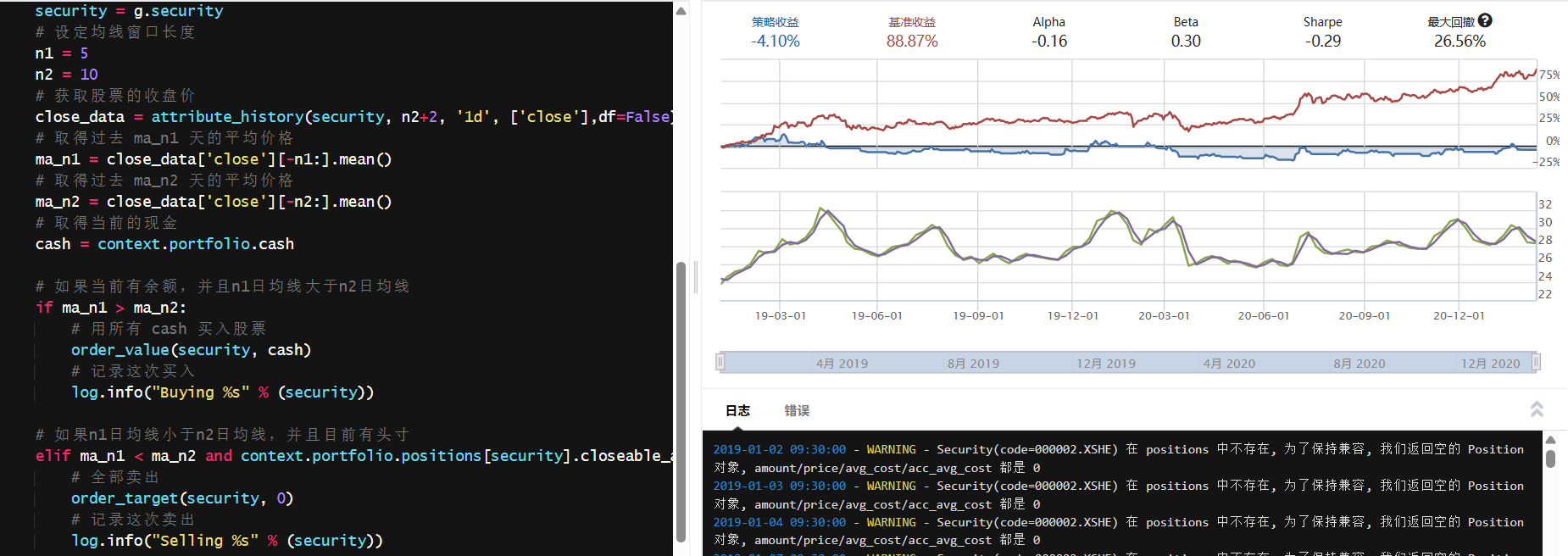Switch to the 日志 tab
Screen dimensions: 1568x556
tap(737, 410)
